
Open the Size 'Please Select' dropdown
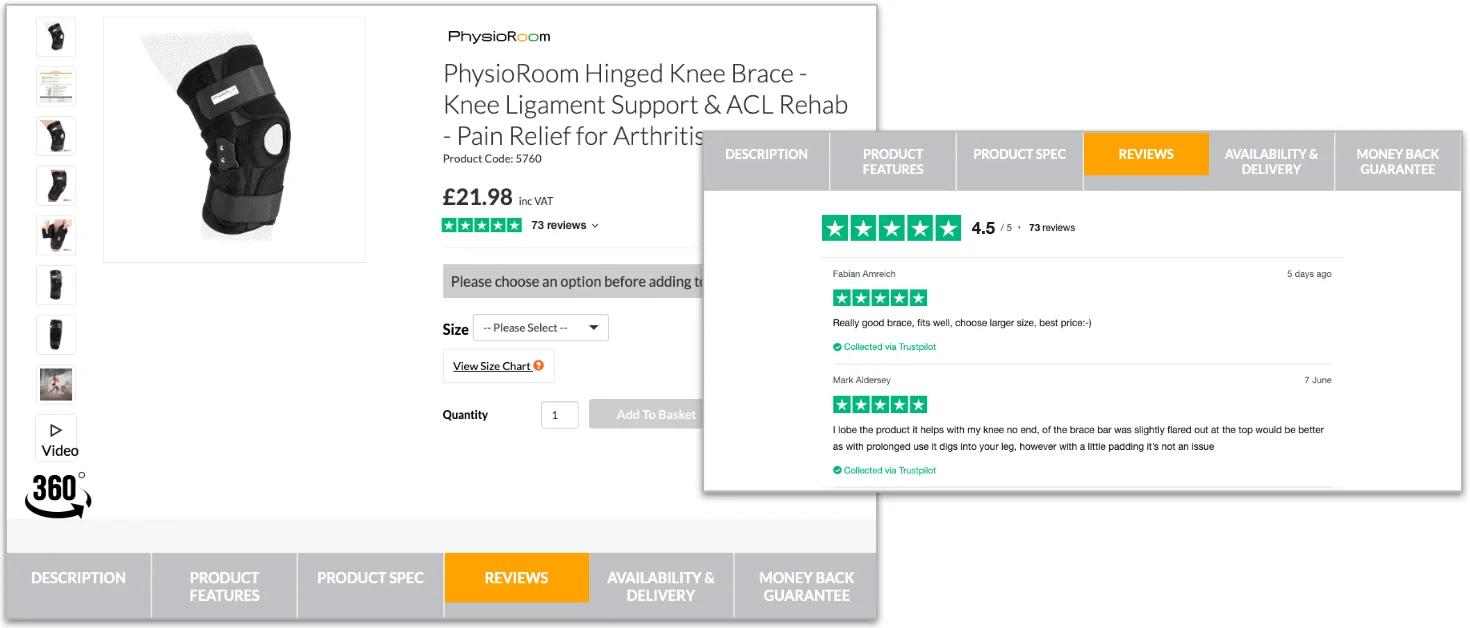pyautogui.click(x=540, y=328)
